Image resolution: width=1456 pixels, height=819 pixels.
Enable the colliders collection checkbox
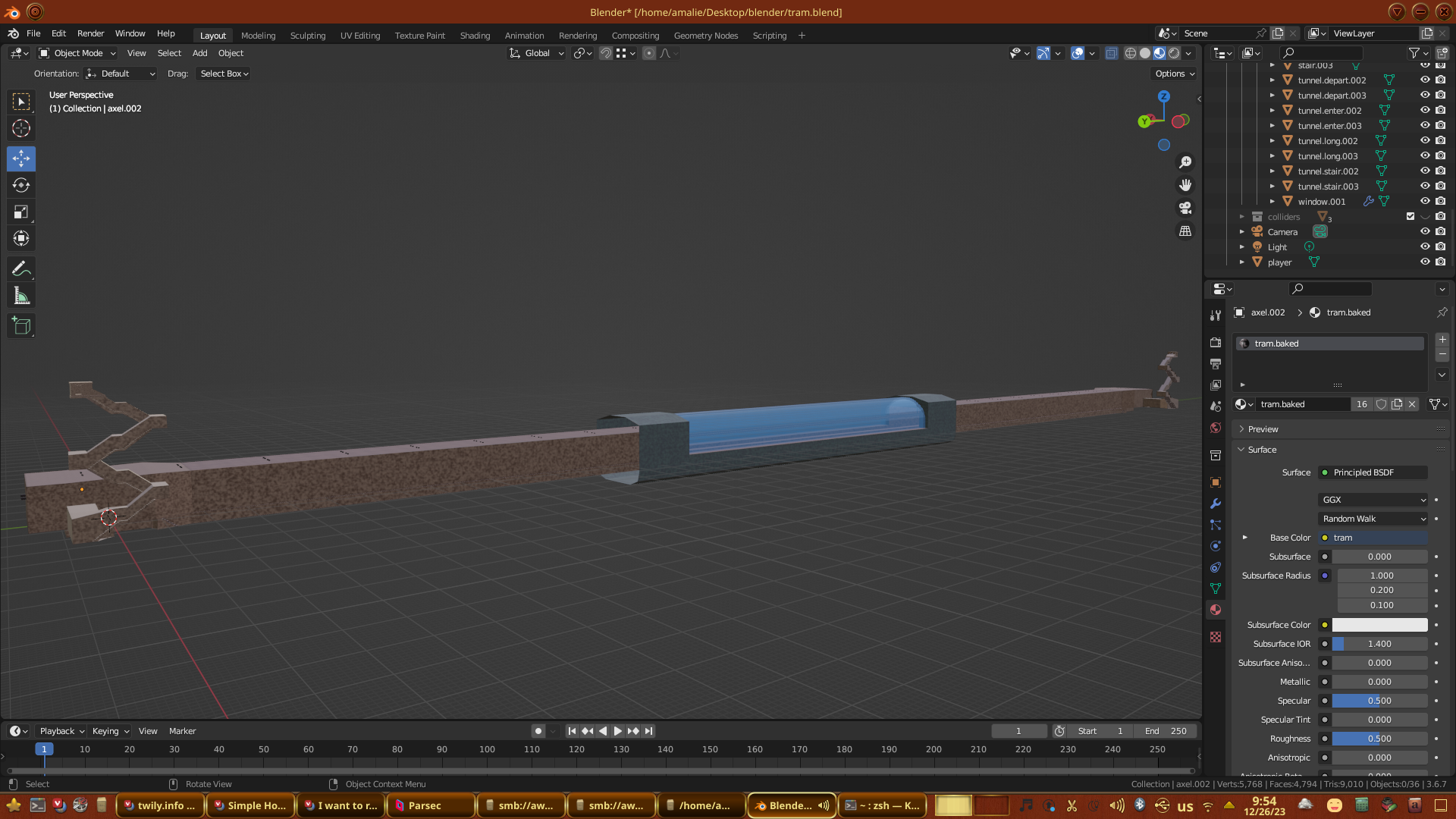pyautogui.click(x=1410, y=216)
